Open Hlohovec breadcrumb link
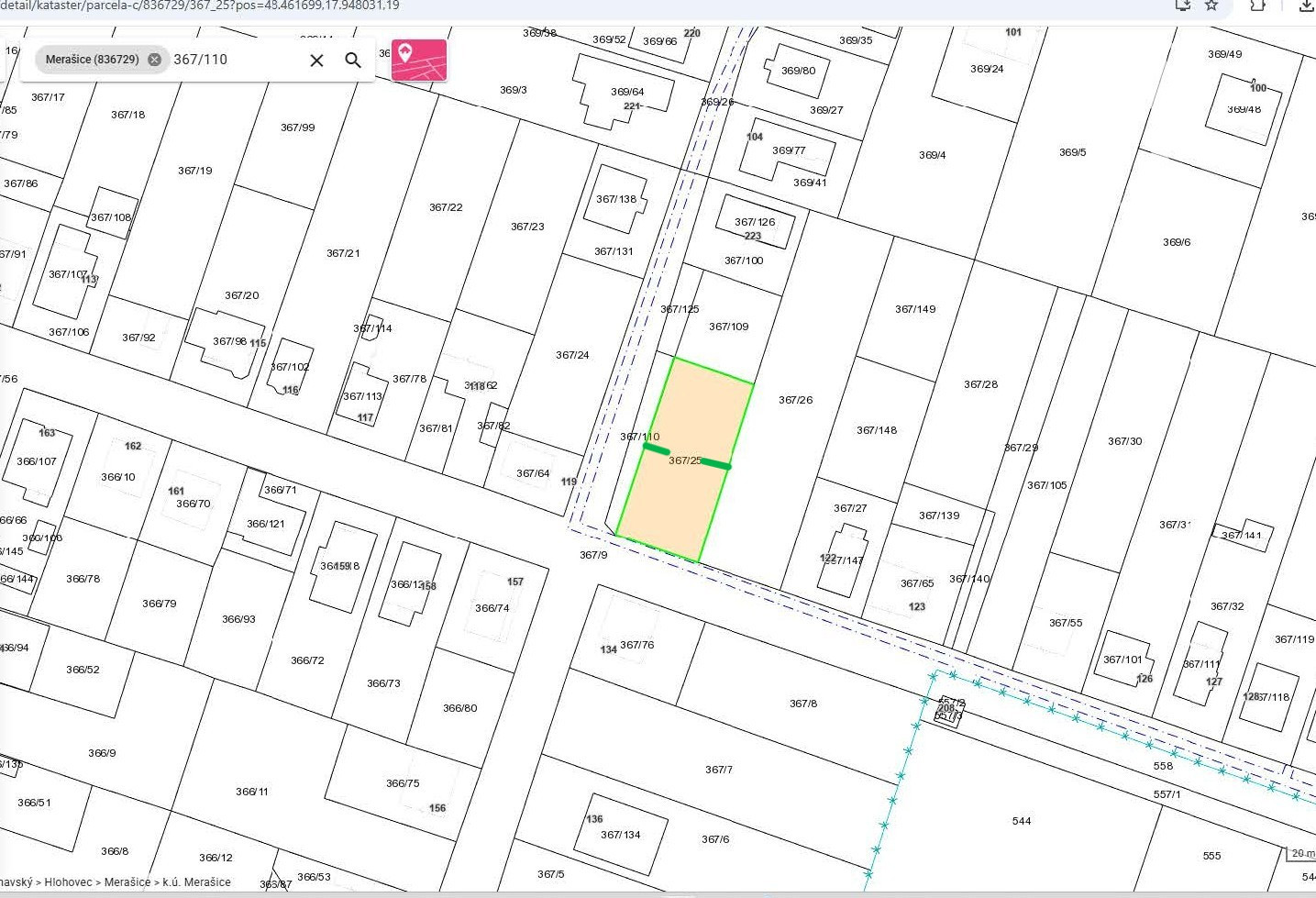 pyautogui.click(x=68, y=882)
